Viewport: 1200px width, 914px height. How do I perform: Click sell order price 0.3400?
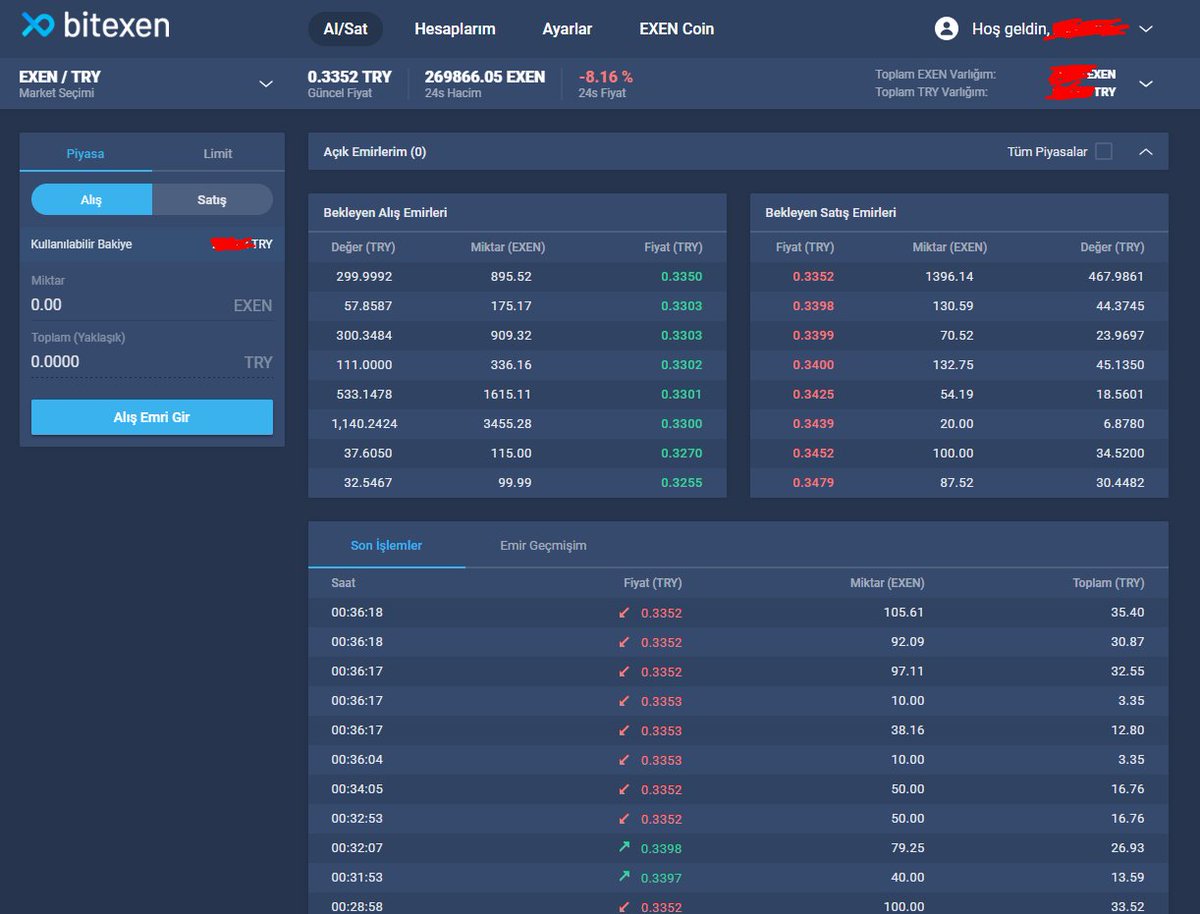(813, 365)
